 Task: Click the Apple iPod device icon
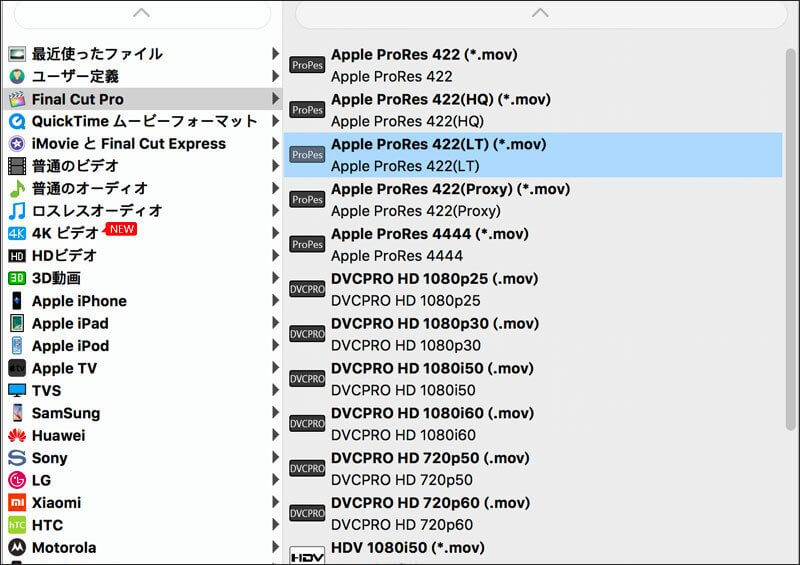[x=17, y=346]
